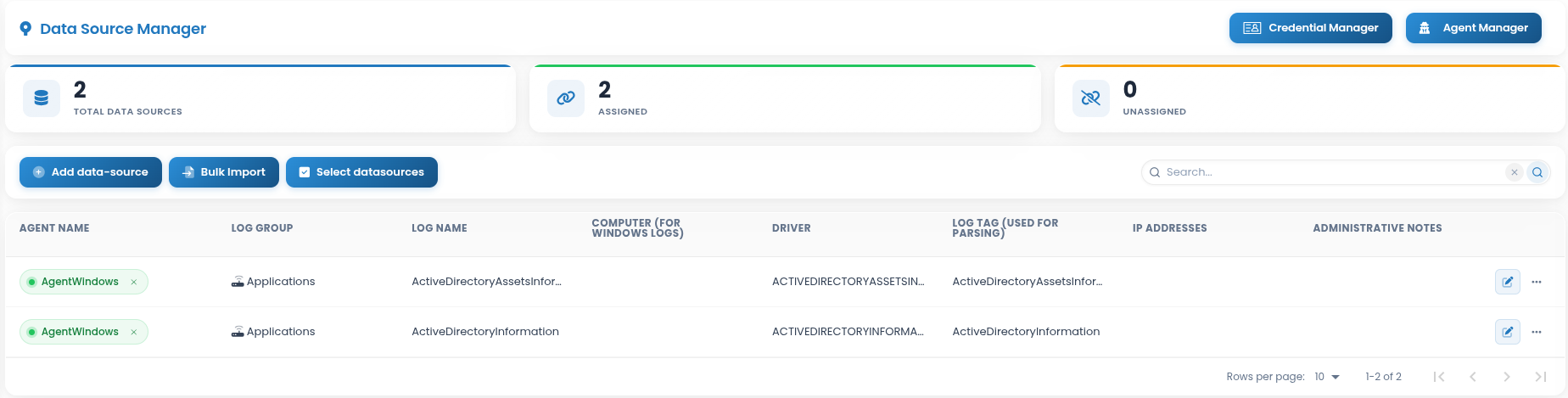This screenshot has width=1568, height=398.
Task: Click the search magnifier button
Action: click(x=1537, y=172)
